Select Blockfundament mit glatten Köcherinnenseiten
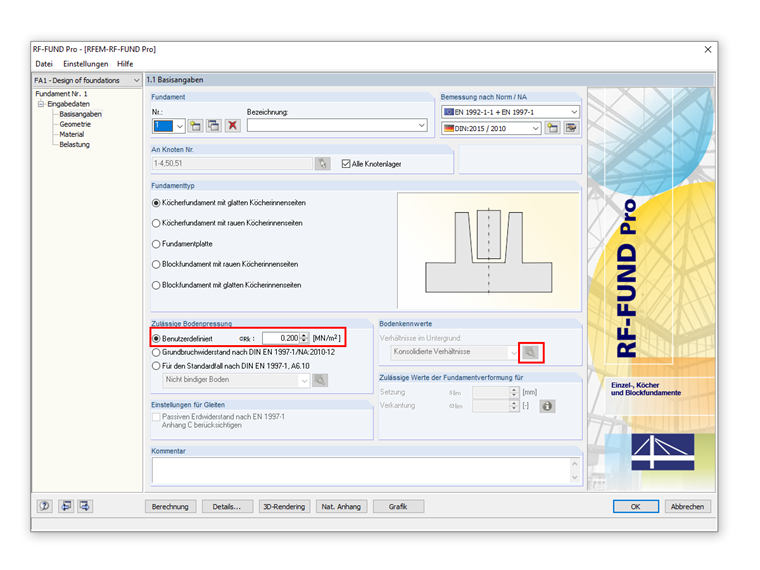This screenshot has width=760, height=570. tap(156, 285)
